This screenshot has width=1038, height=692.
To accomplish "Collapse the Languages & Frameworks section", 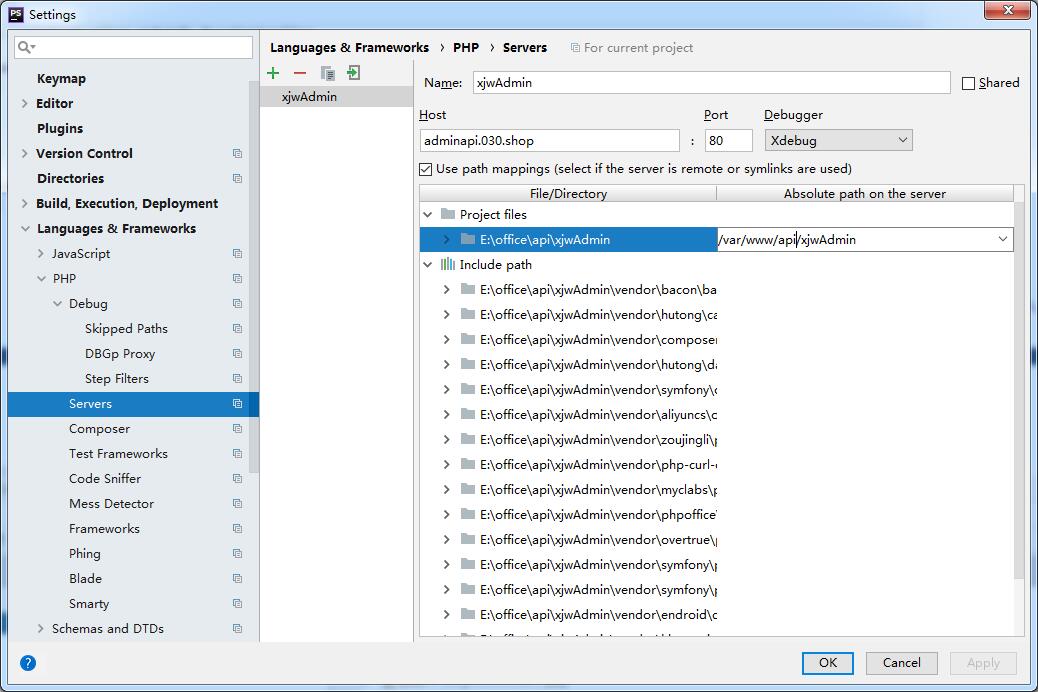I will [25, 228].
